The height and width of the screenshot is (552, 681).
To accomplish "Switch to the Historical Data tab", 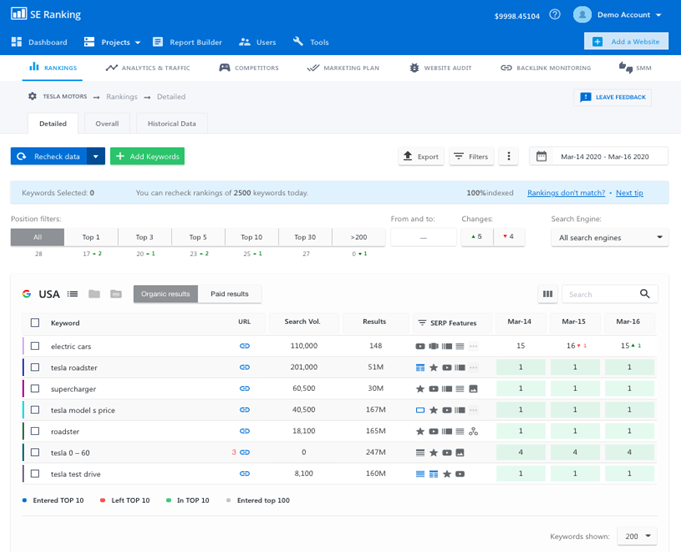I will [172, 124].
